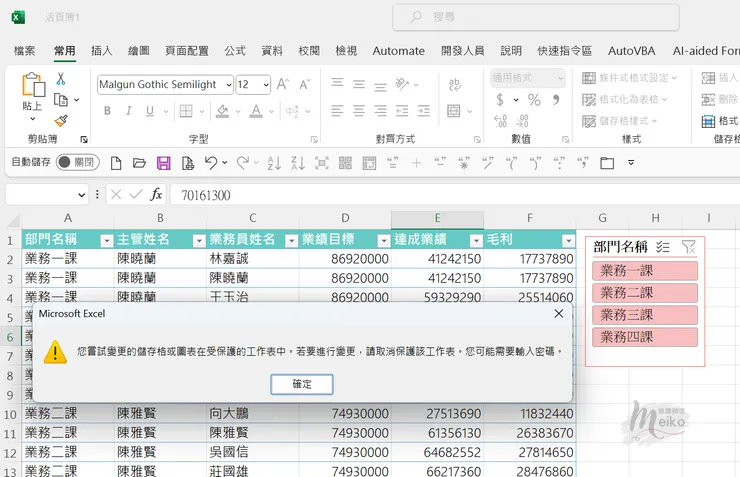Click the Format Painter brush icon
The height and width of the screenshot is (477, 740).
[61, 121]
